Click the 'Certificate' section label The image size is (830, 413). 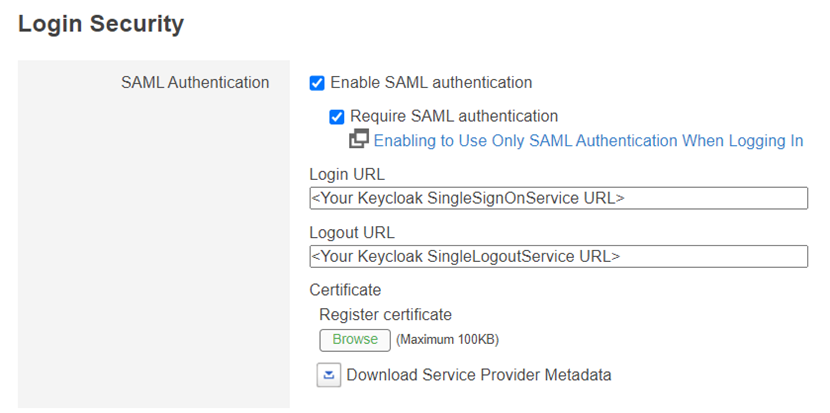point(345,290)
